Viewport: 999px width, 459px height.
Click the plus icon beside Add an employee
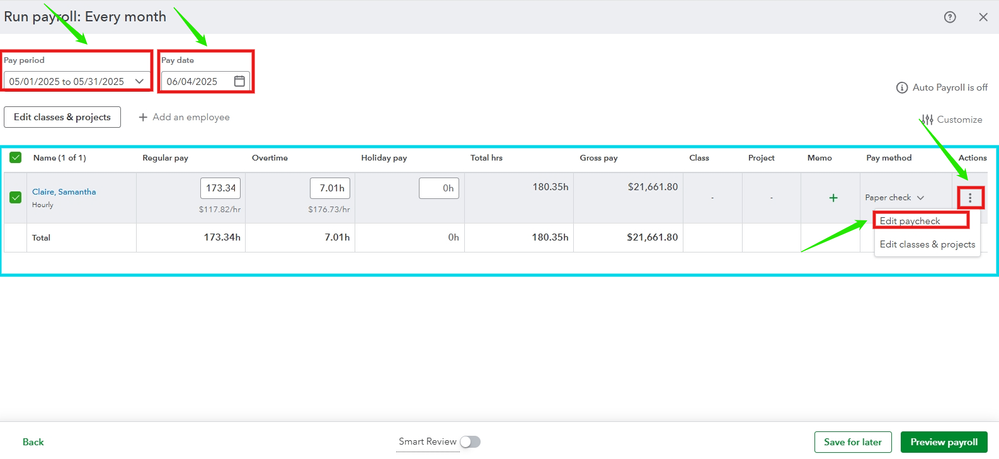click(x=143, y=117)
